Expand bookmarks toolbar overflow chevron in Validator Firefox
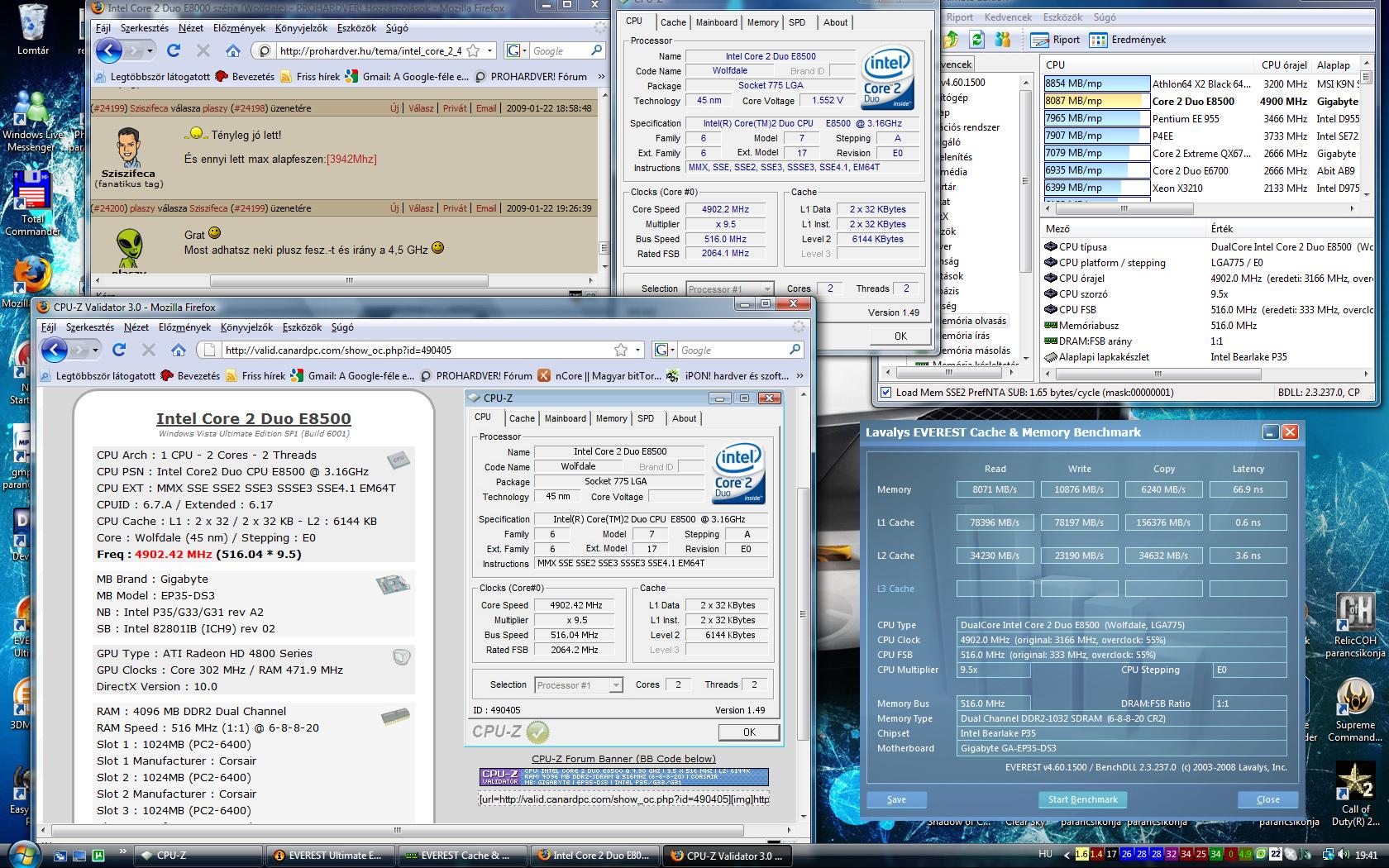Screen dimensions: 1389x868 (x=800, y=375)
